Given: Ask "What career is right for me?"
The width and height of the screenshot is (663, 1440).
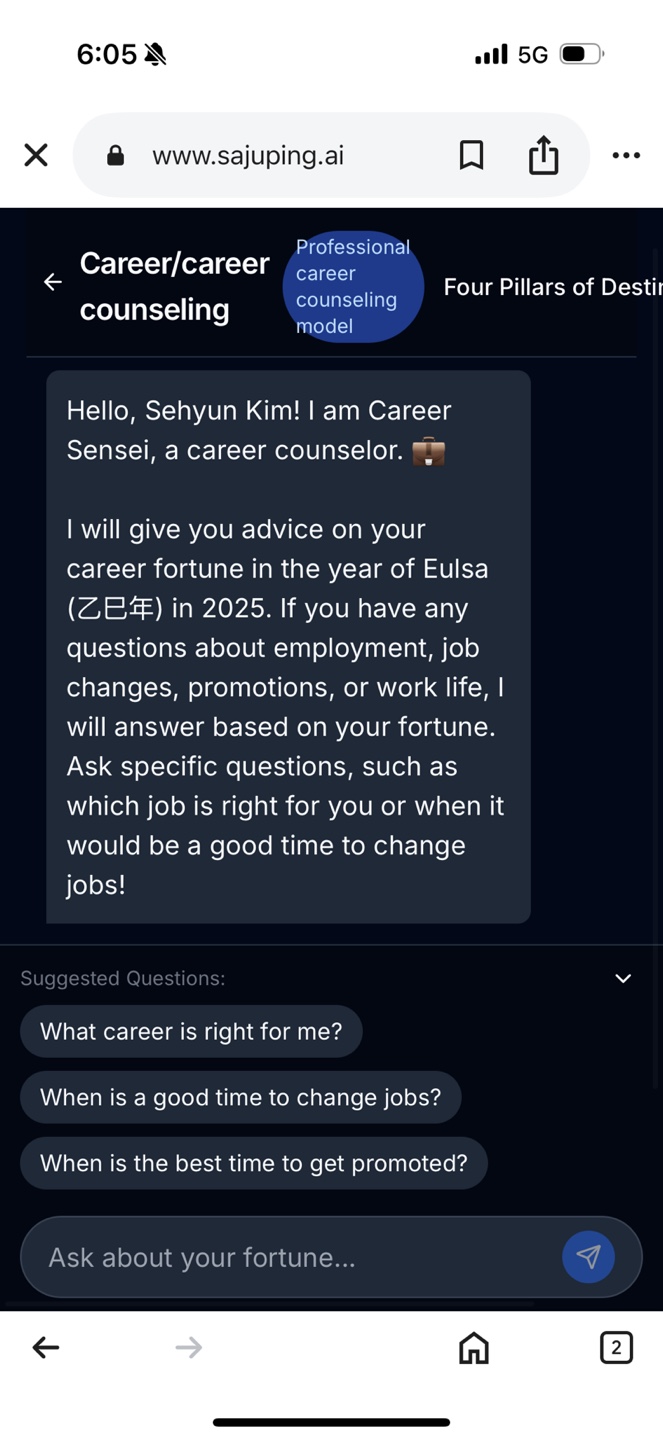Looking at the screenshot, I should (191, 1031).
